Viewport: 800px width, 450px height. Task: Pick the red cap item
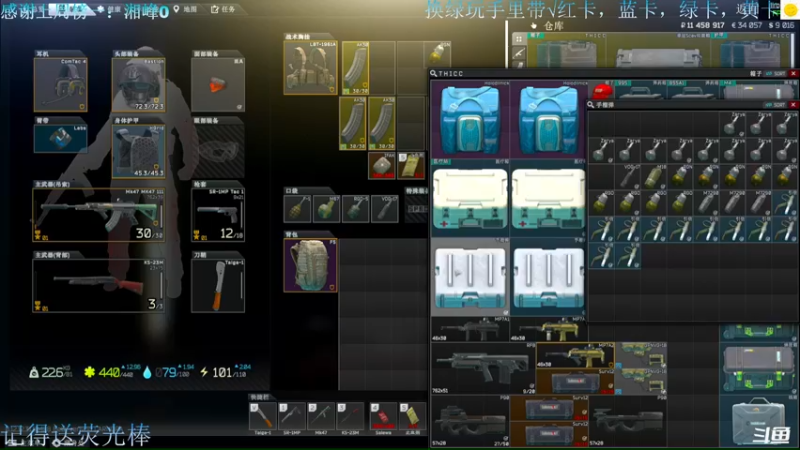(602, 92)
